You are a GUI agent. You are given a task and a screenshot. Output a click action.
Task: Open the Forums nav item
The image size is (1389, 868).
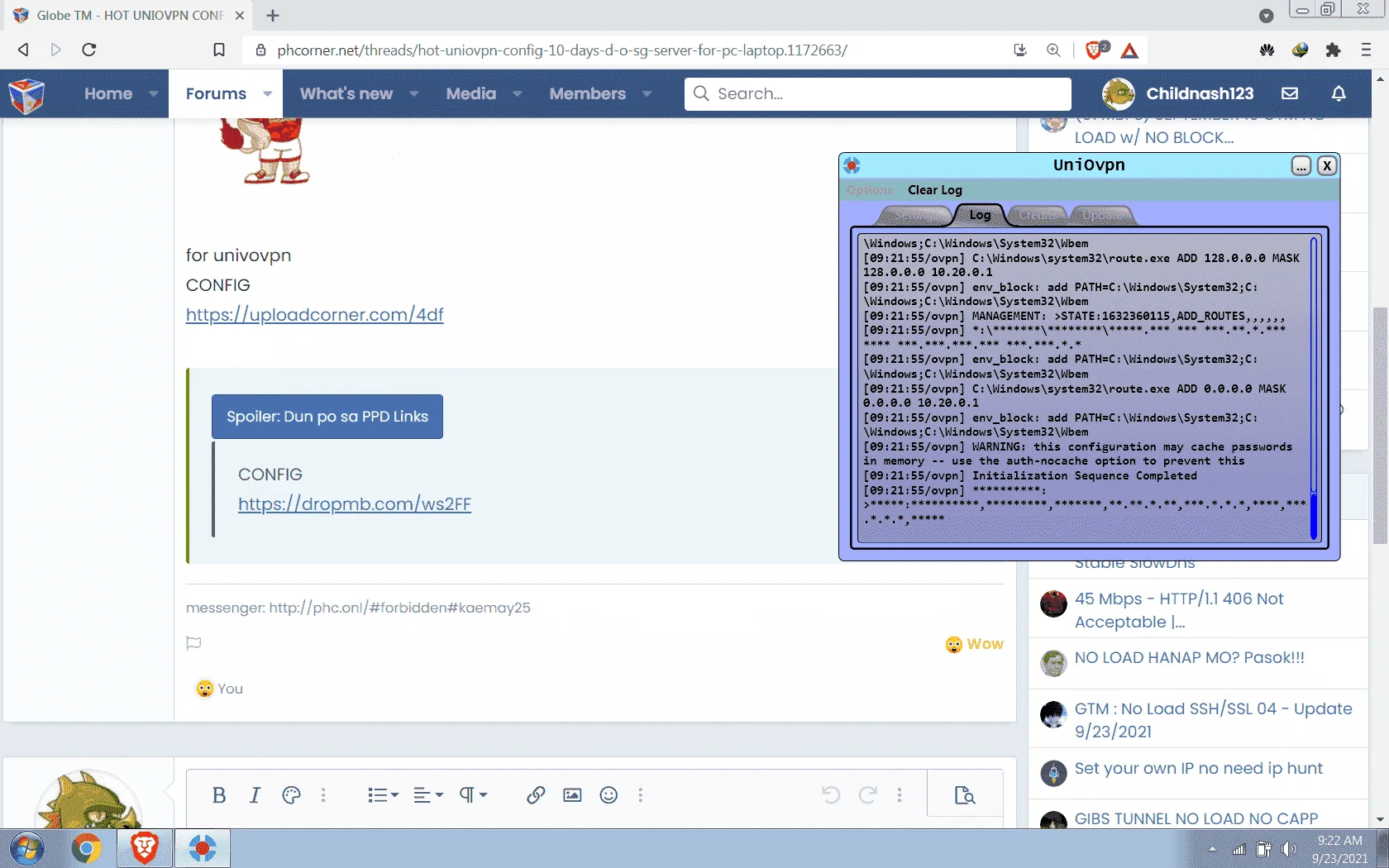click(216, 93)
